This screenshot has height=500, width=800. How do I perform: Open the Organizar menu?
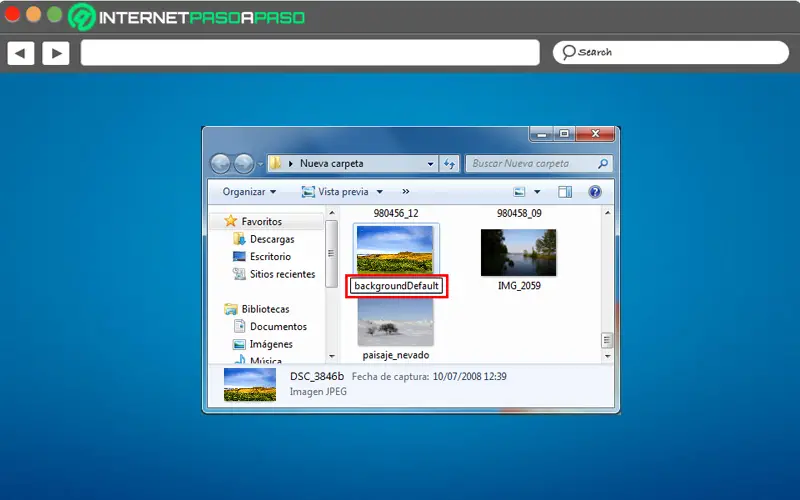[249, 192]
